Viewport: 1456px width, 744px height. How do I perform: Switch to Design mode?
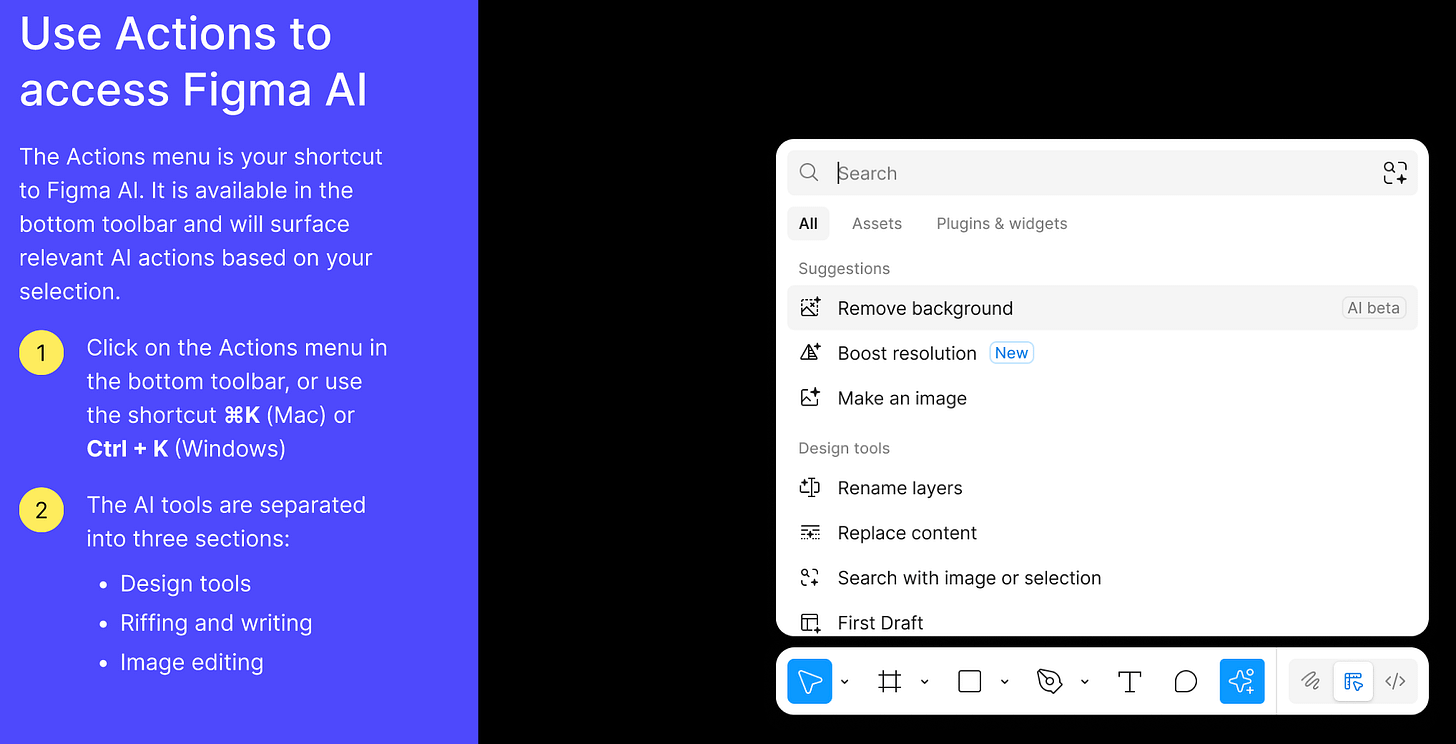click(x=1354, y=681)
